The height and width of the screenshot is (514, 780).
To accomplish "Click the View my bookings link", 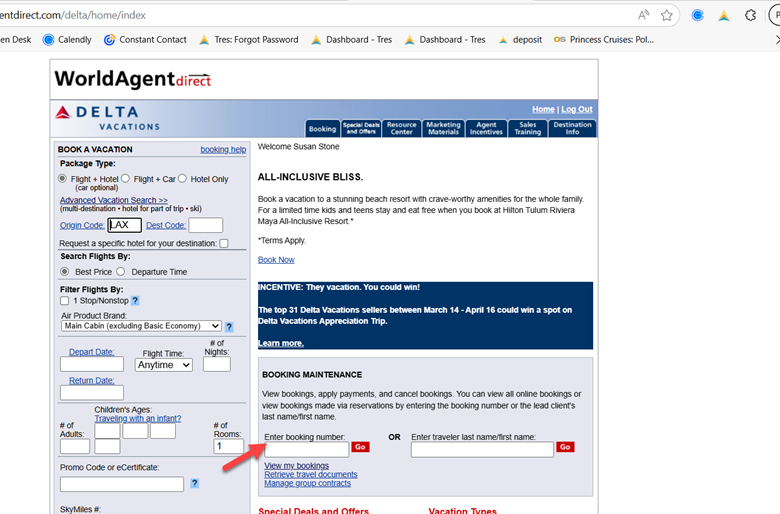I will click(x=296, y=466).
